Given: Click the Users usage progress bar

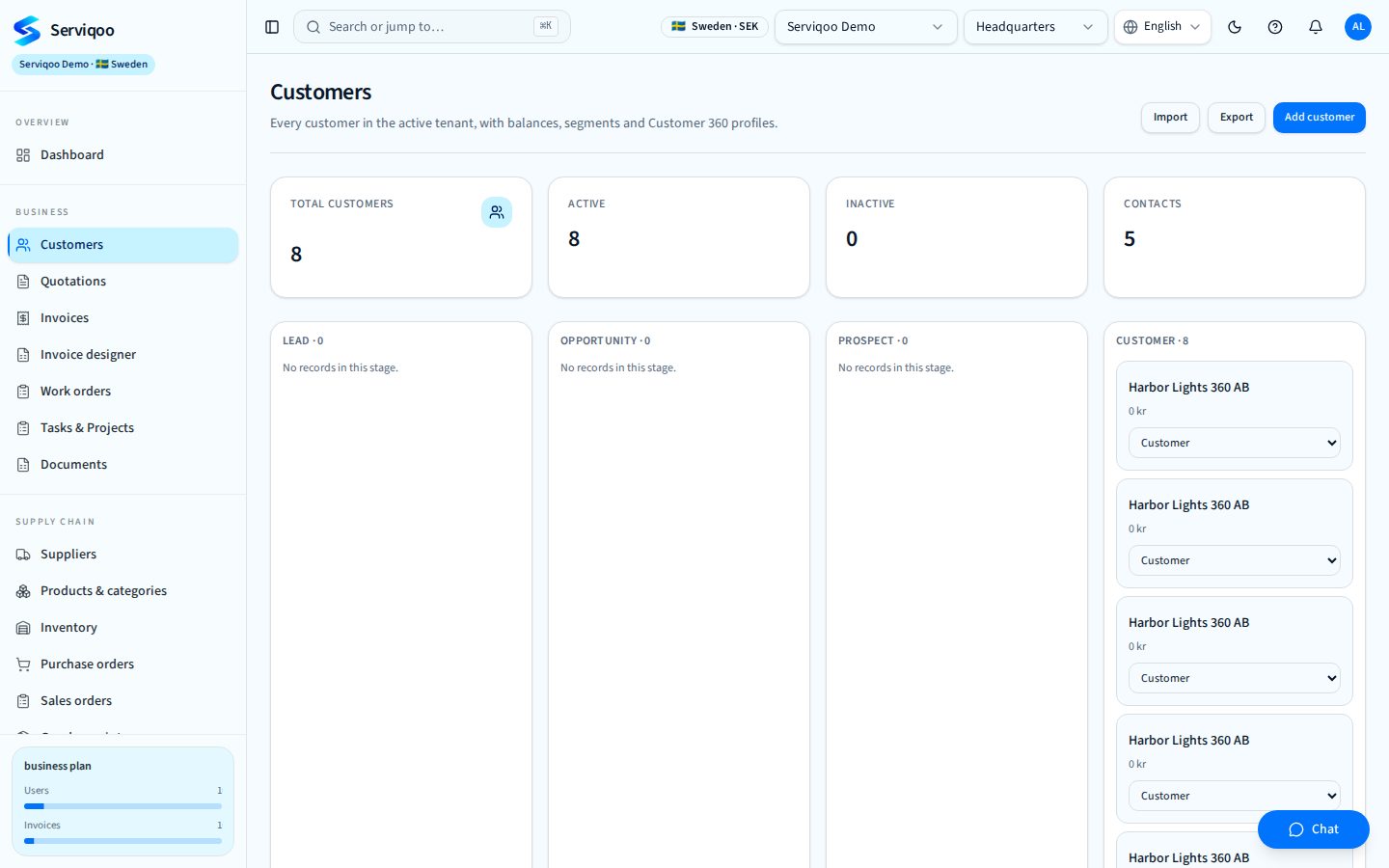Looking at the screenshot, I should [123, 806].
